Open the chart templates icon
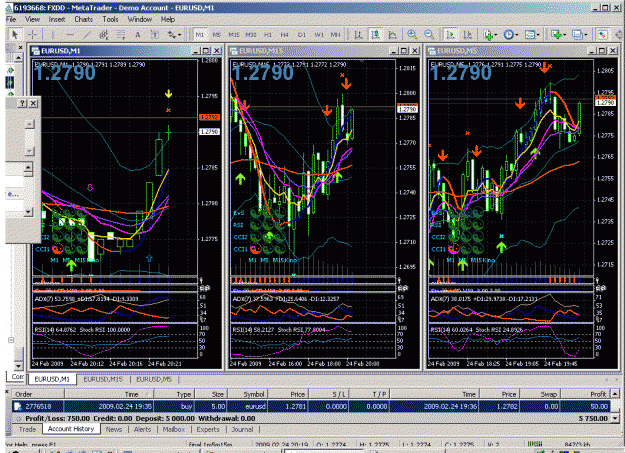This screenshot has width=625, height=453. pos(529,35)
